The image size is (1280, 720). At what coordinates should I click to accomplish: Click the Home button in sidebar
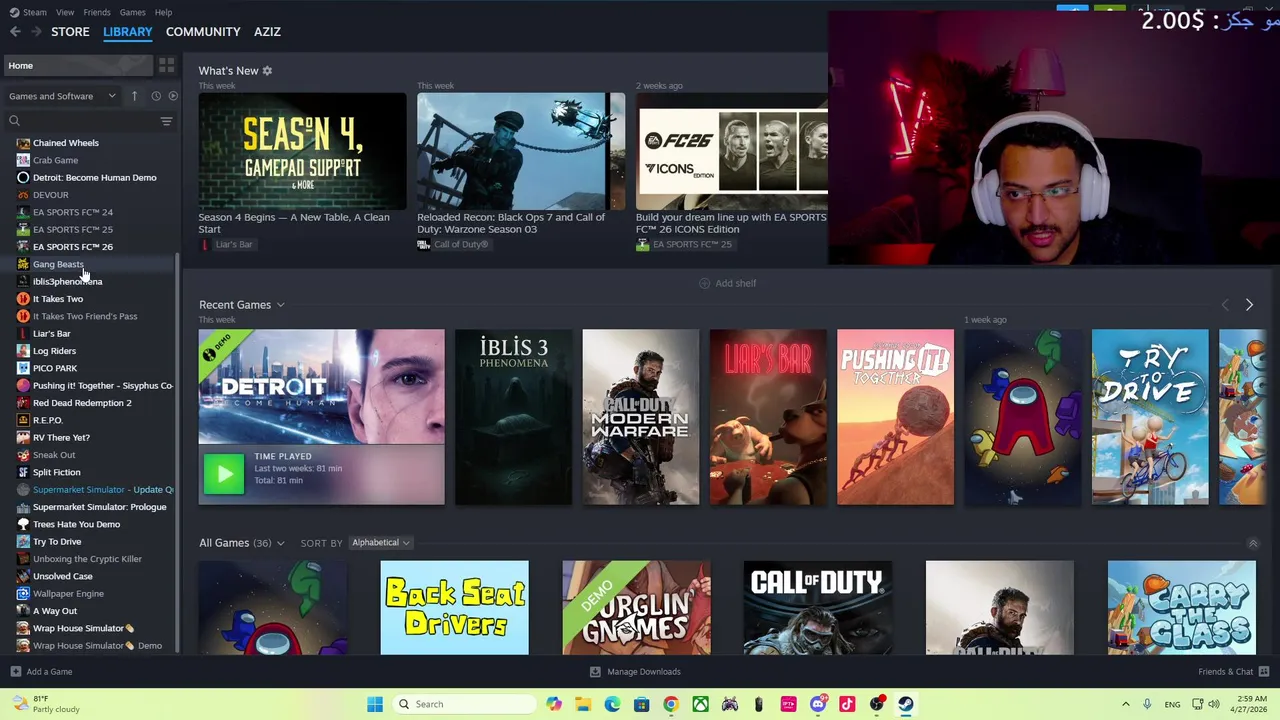pyautogui.click(x=78, y=65)
